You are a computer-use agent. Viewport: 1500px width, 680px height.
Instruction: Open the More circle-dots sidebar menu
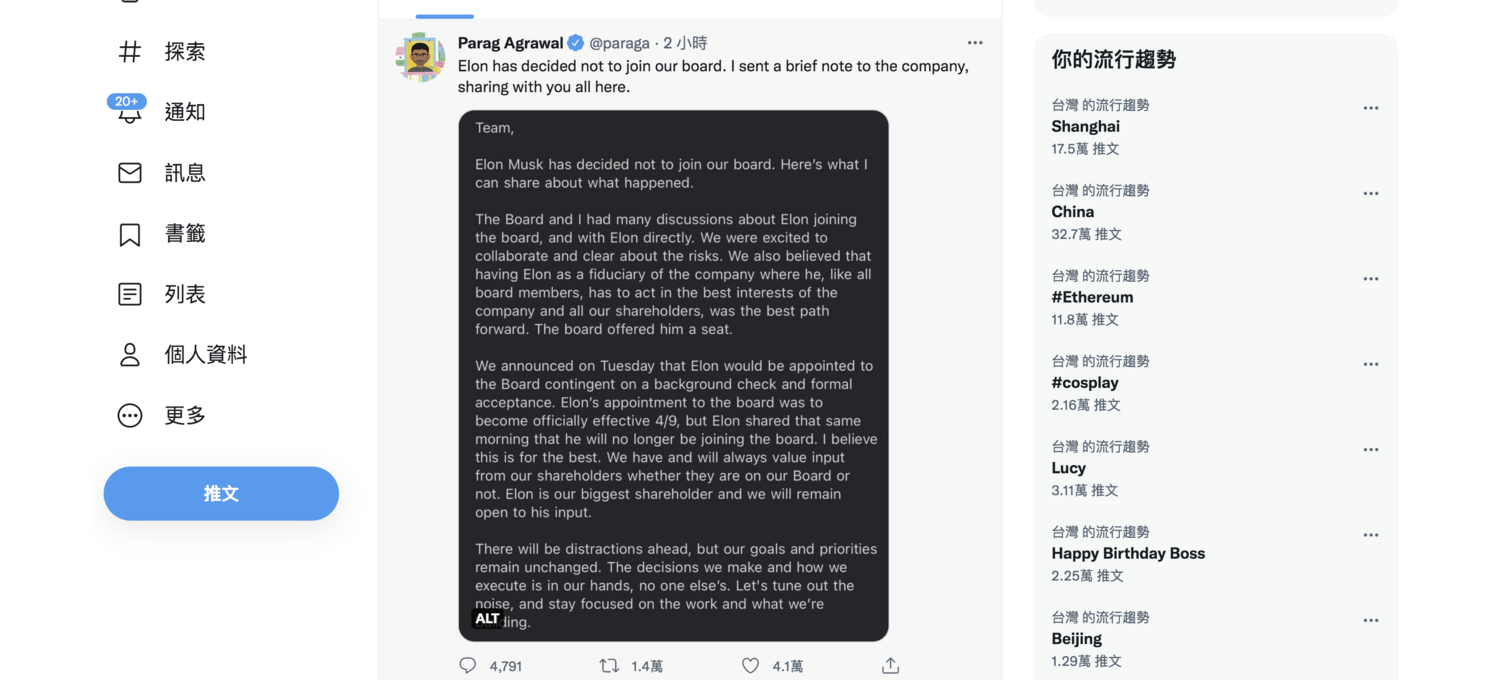coord(130,415)
